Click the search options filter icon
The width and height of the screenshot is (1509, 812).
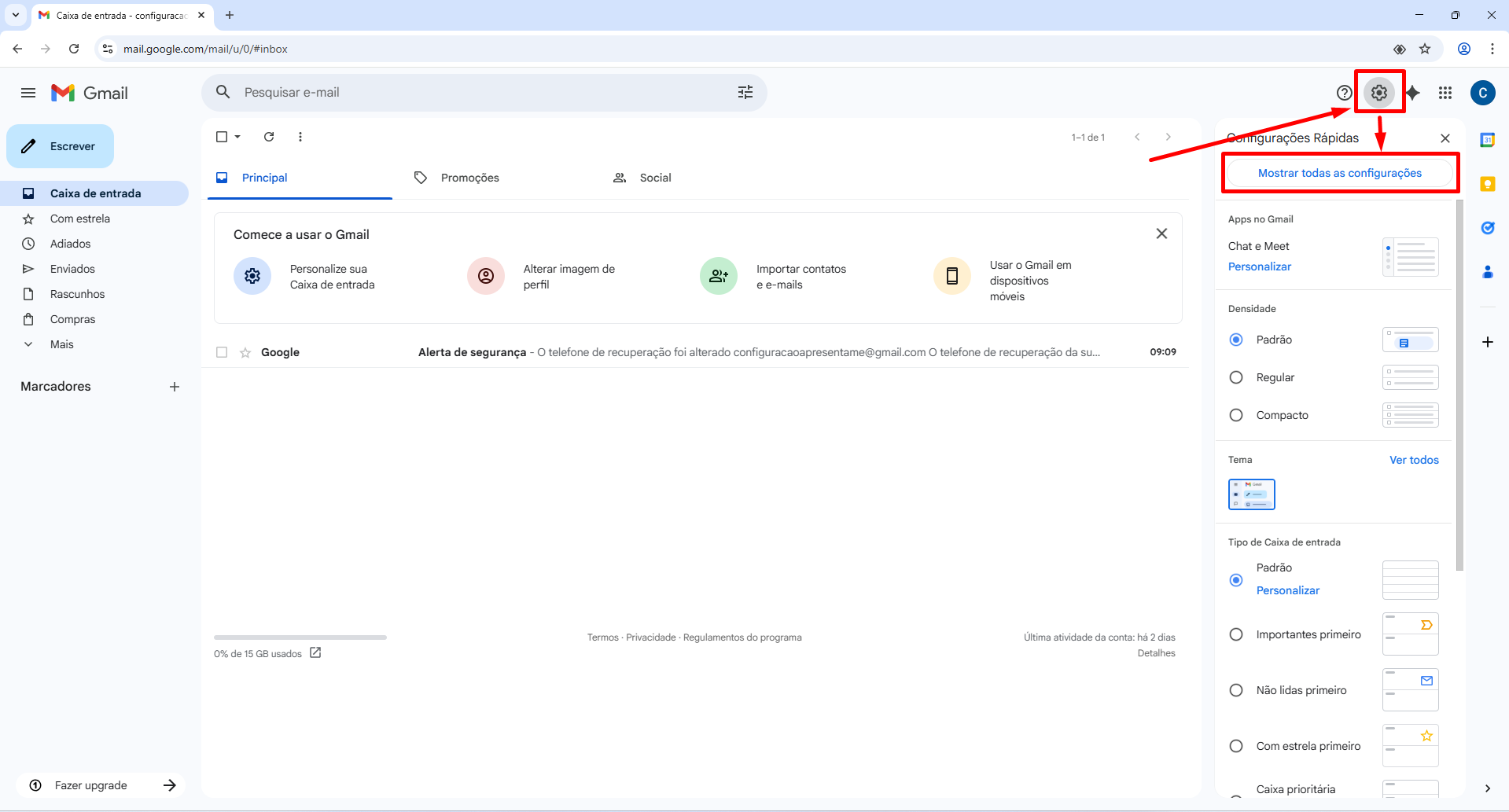745,93
